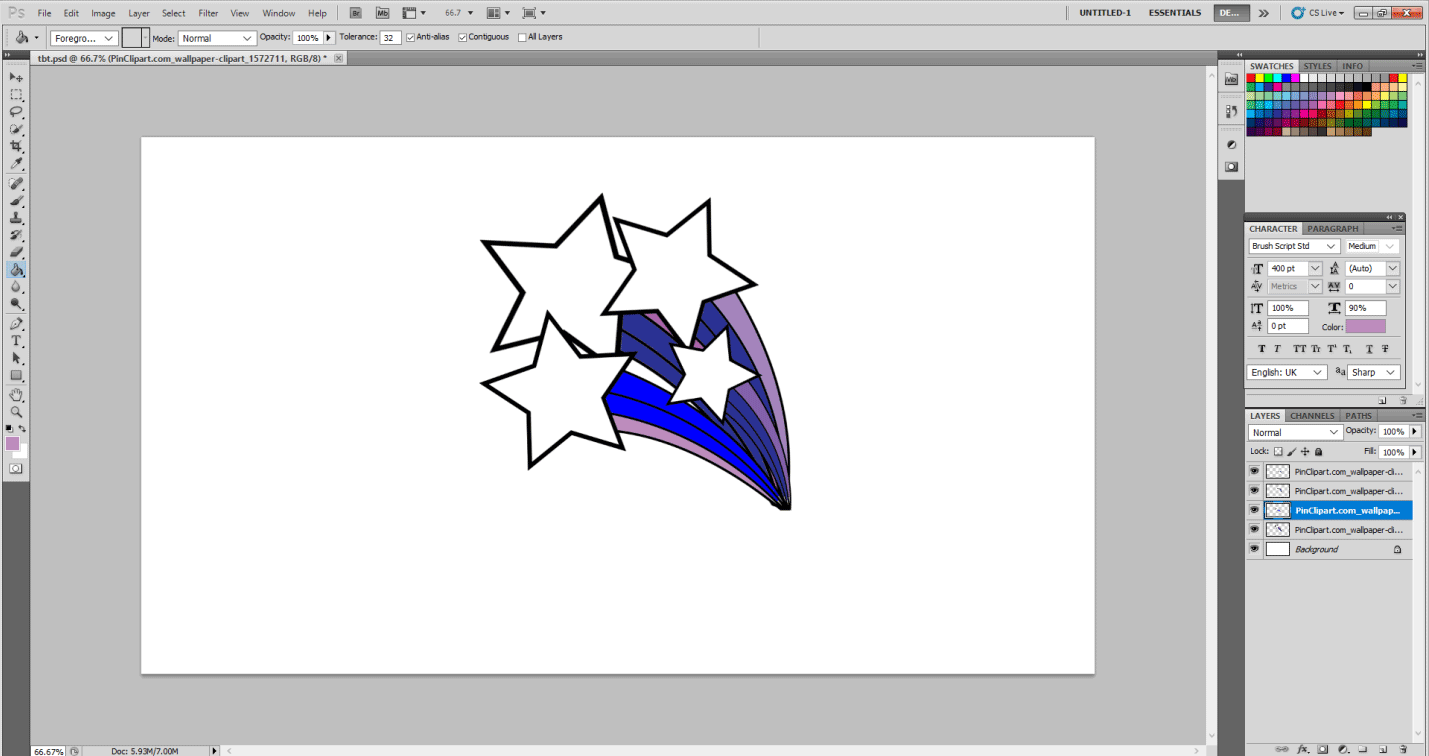The image size is (1429, 756).
Task: Create a new layer via Layers panel icon
Action: (x=1382, y=748)
